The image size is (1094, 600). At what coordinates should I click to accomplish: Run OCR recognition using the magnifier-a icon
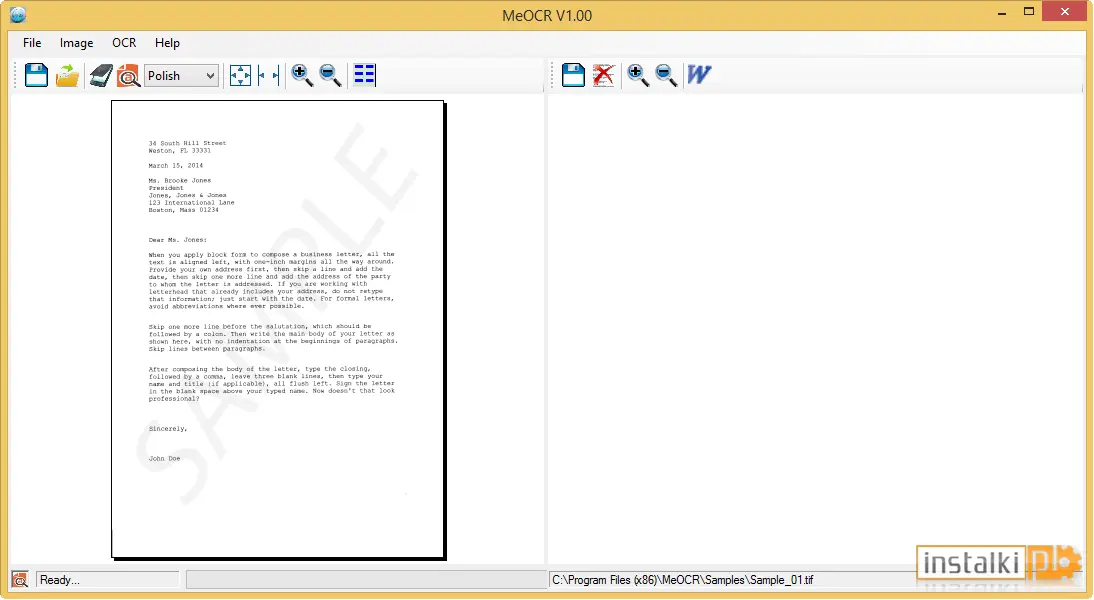point(128,75)
